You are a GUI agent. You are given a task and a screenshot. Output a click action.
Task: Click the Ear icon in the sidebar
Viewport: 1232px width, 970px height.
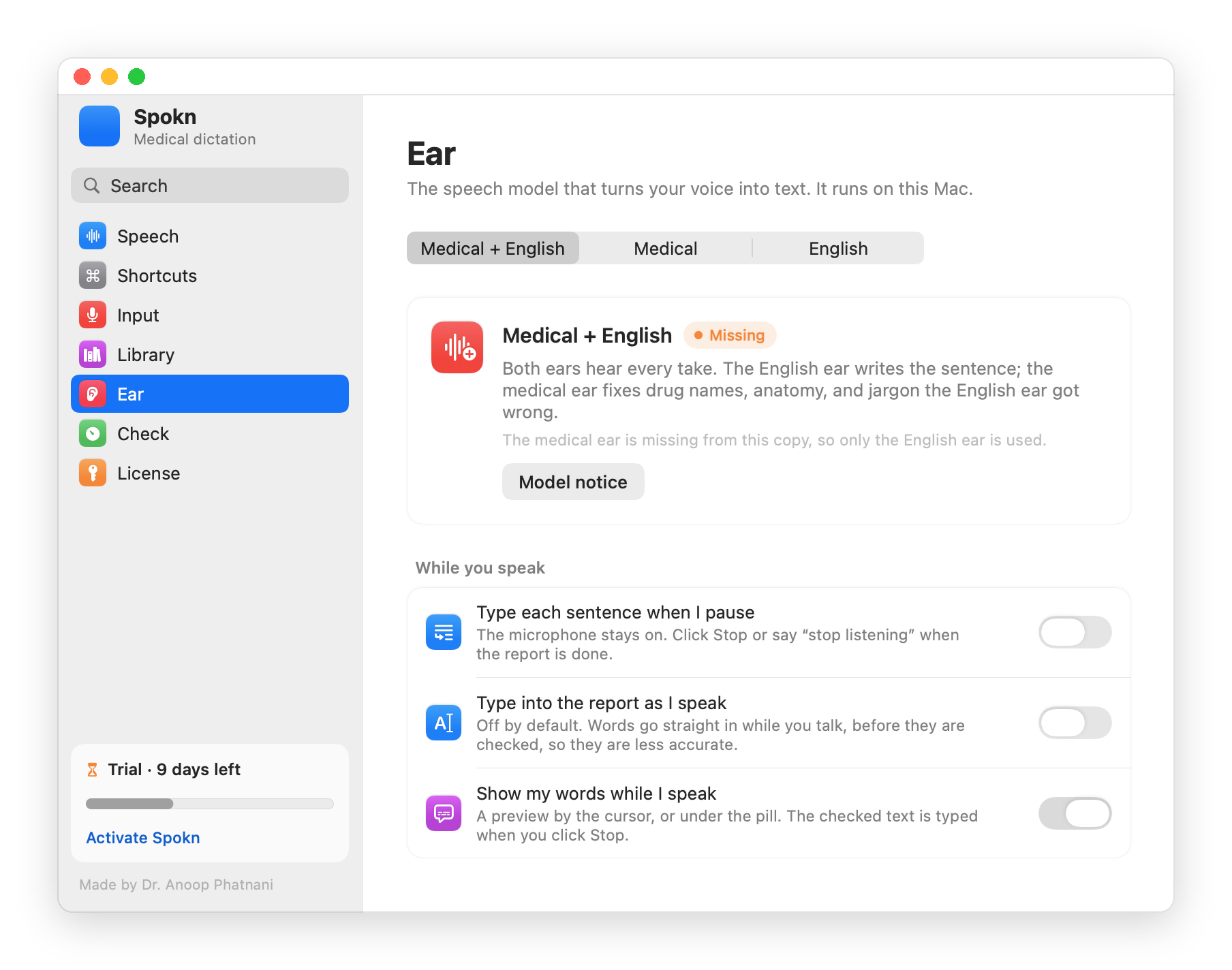93,394
